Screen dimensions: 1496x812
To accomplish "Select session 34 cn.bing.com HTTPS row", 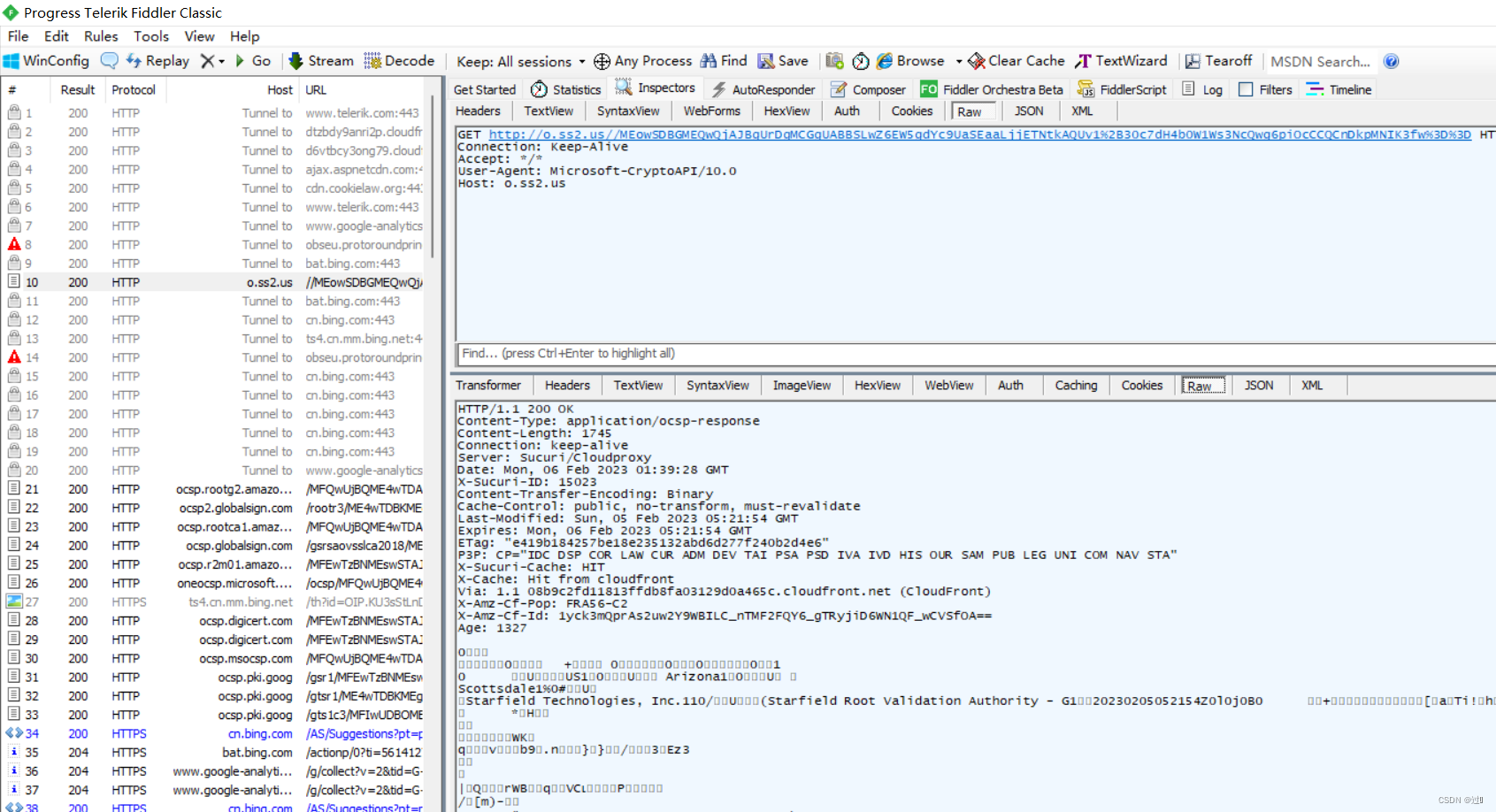I will coord(214,733).
